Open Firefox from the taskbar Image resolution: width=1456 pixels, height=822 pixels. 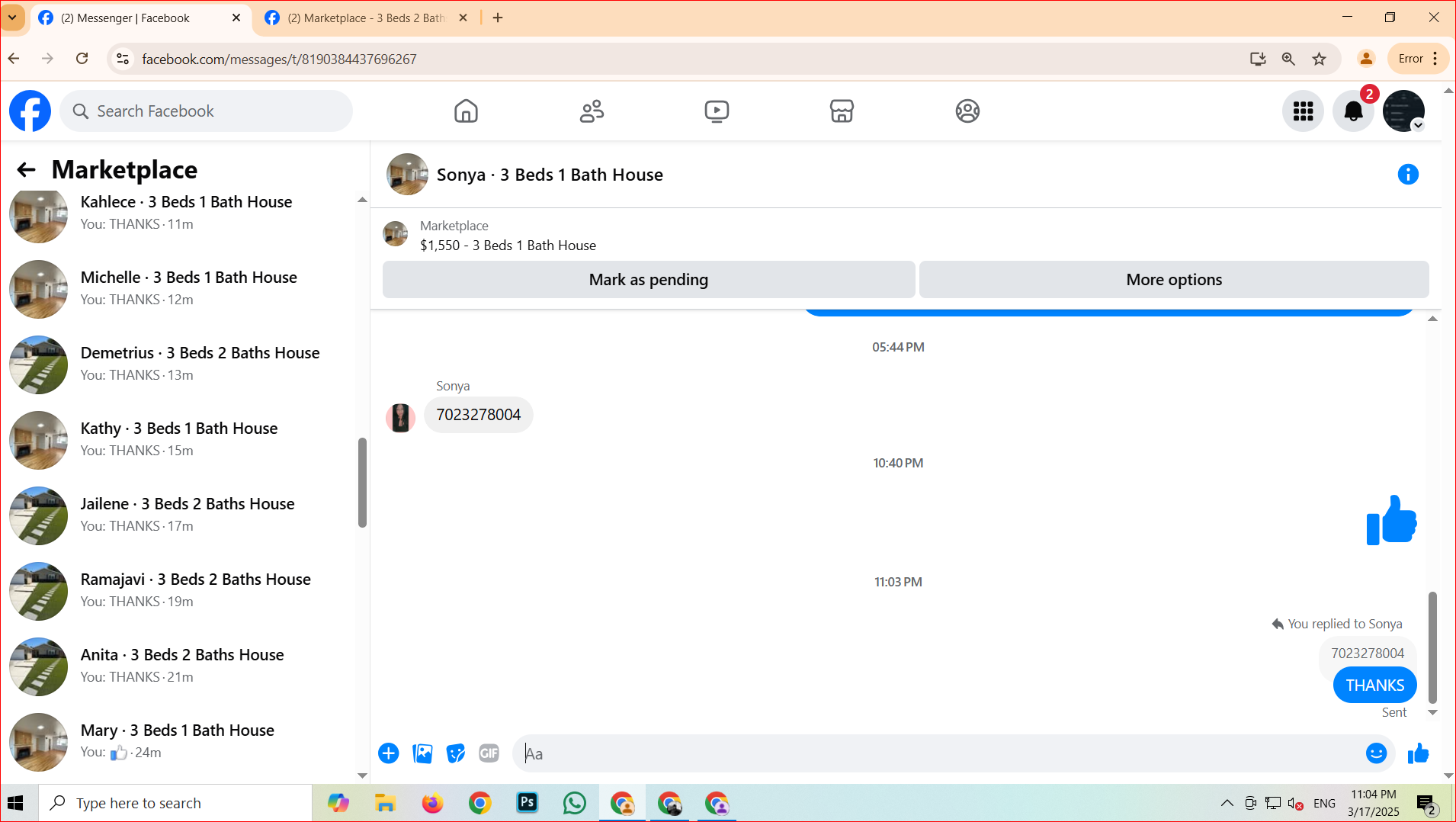[432, 803]
